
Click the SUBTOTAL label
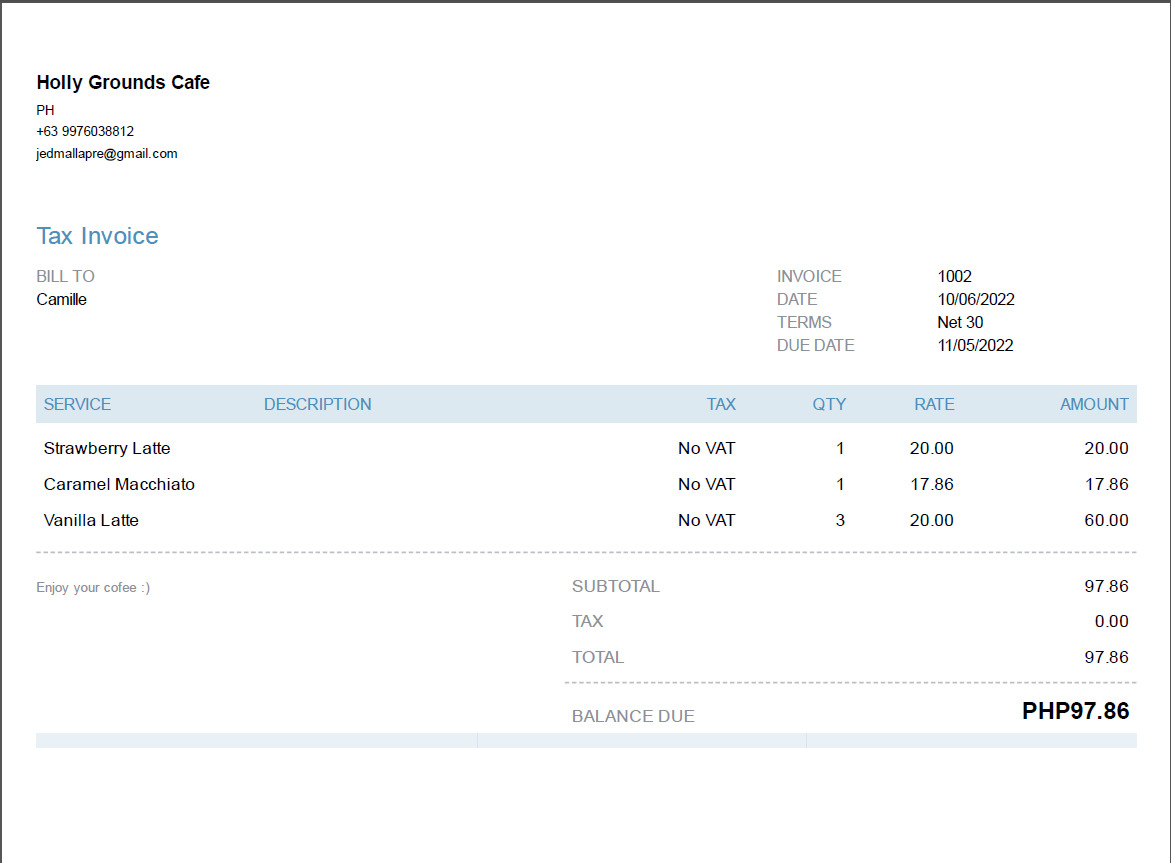pos(615,587)
